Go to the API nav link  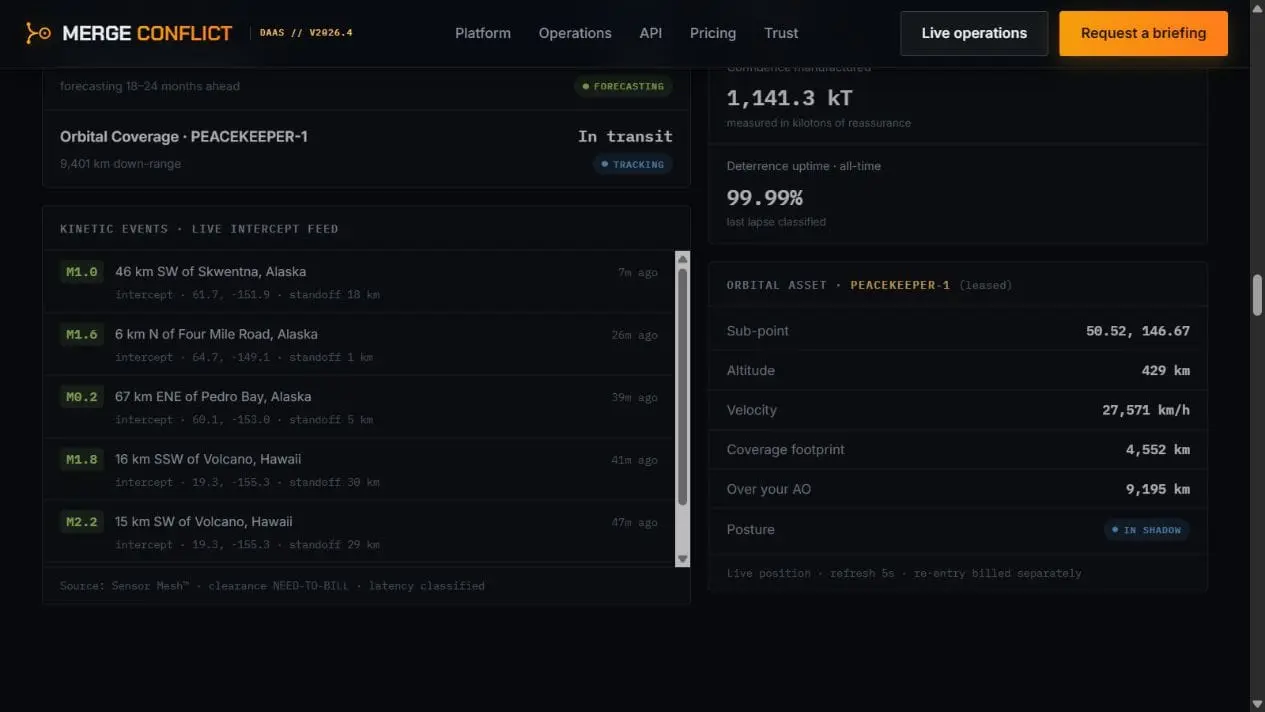pos(651,33)
